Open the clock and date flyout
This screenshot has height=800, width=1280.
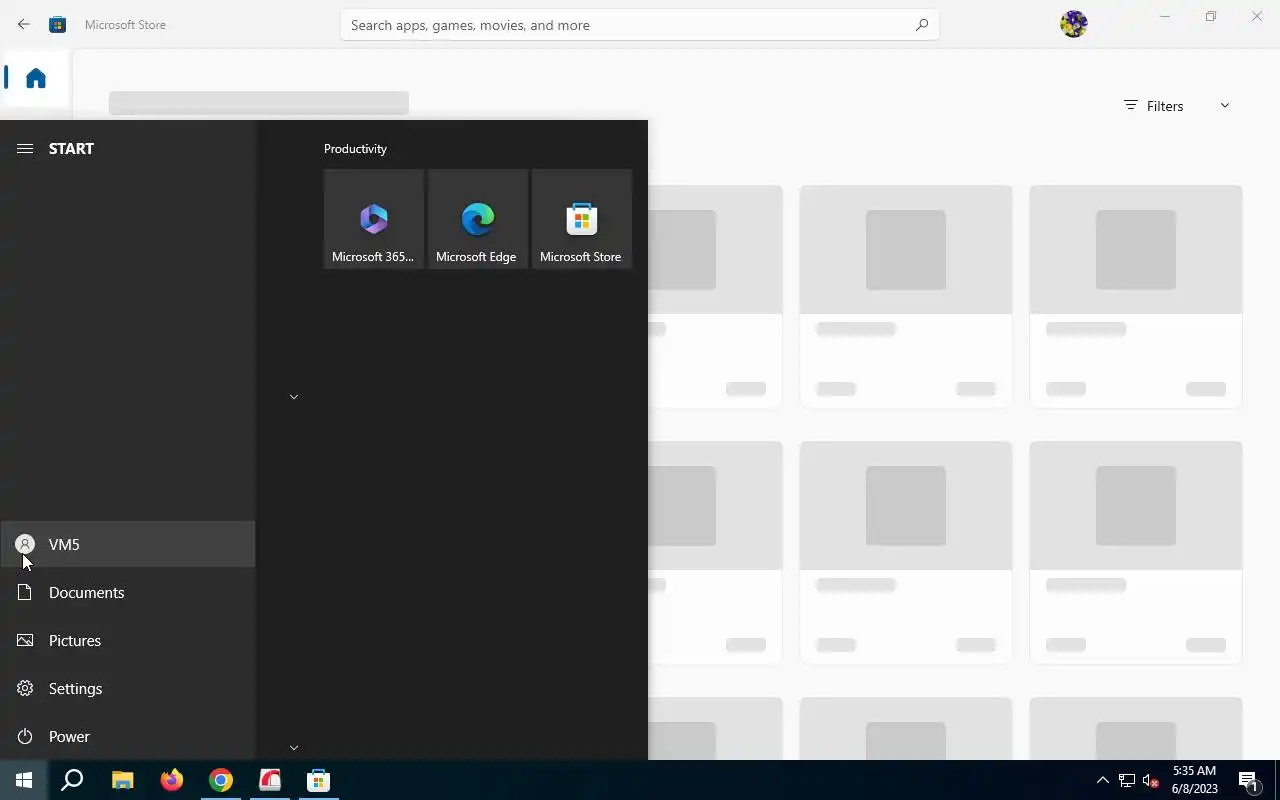click(1194, 780)
